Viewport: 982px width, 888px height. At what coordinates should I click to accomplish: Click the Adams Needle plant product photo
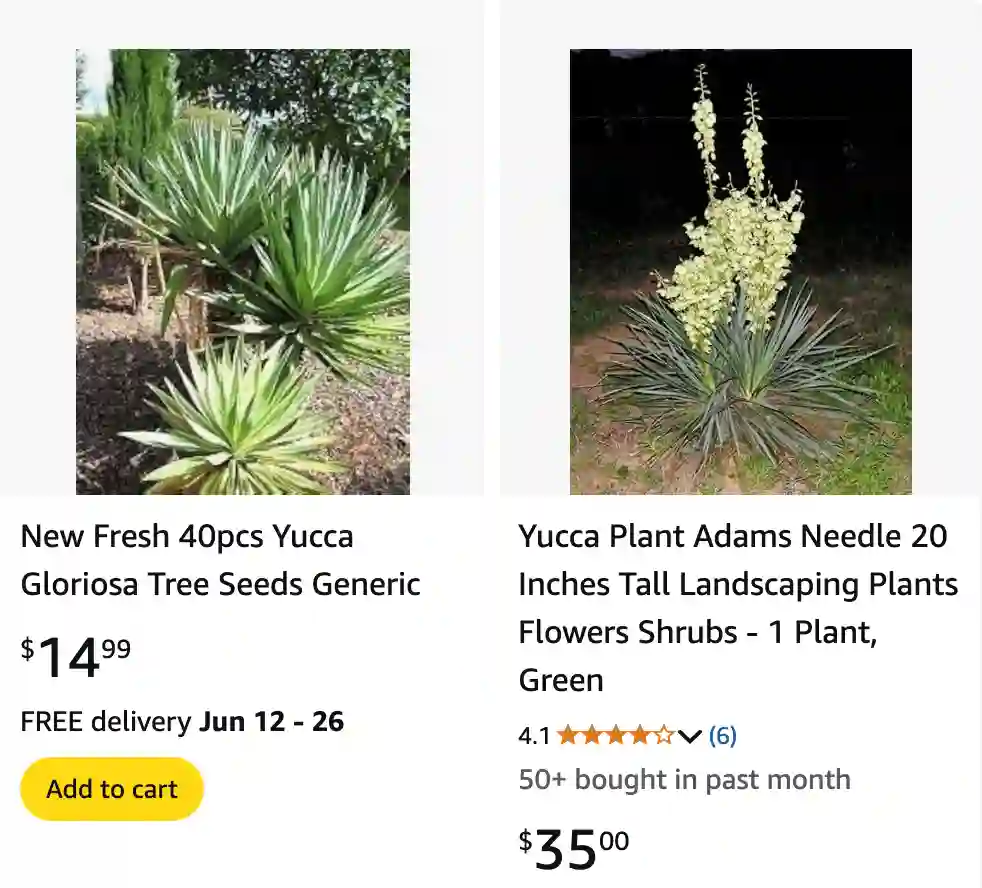click(740, 270)
